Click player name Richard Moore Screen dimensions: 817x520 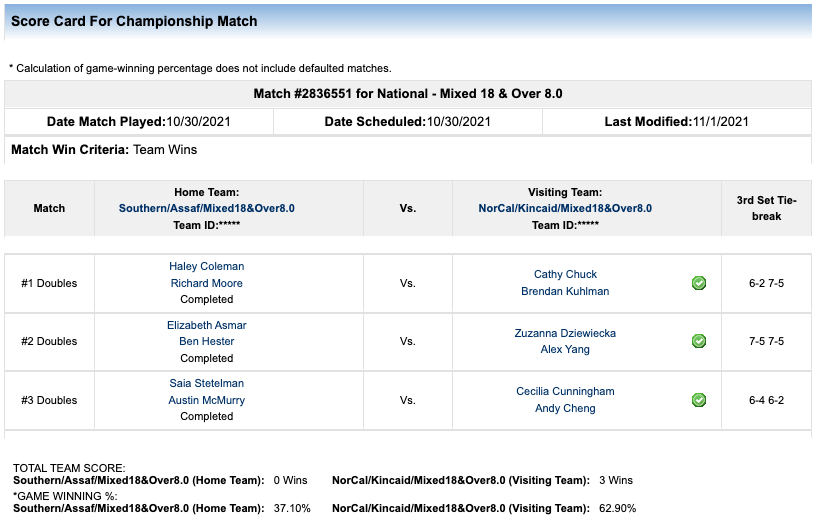pos(207,283)
